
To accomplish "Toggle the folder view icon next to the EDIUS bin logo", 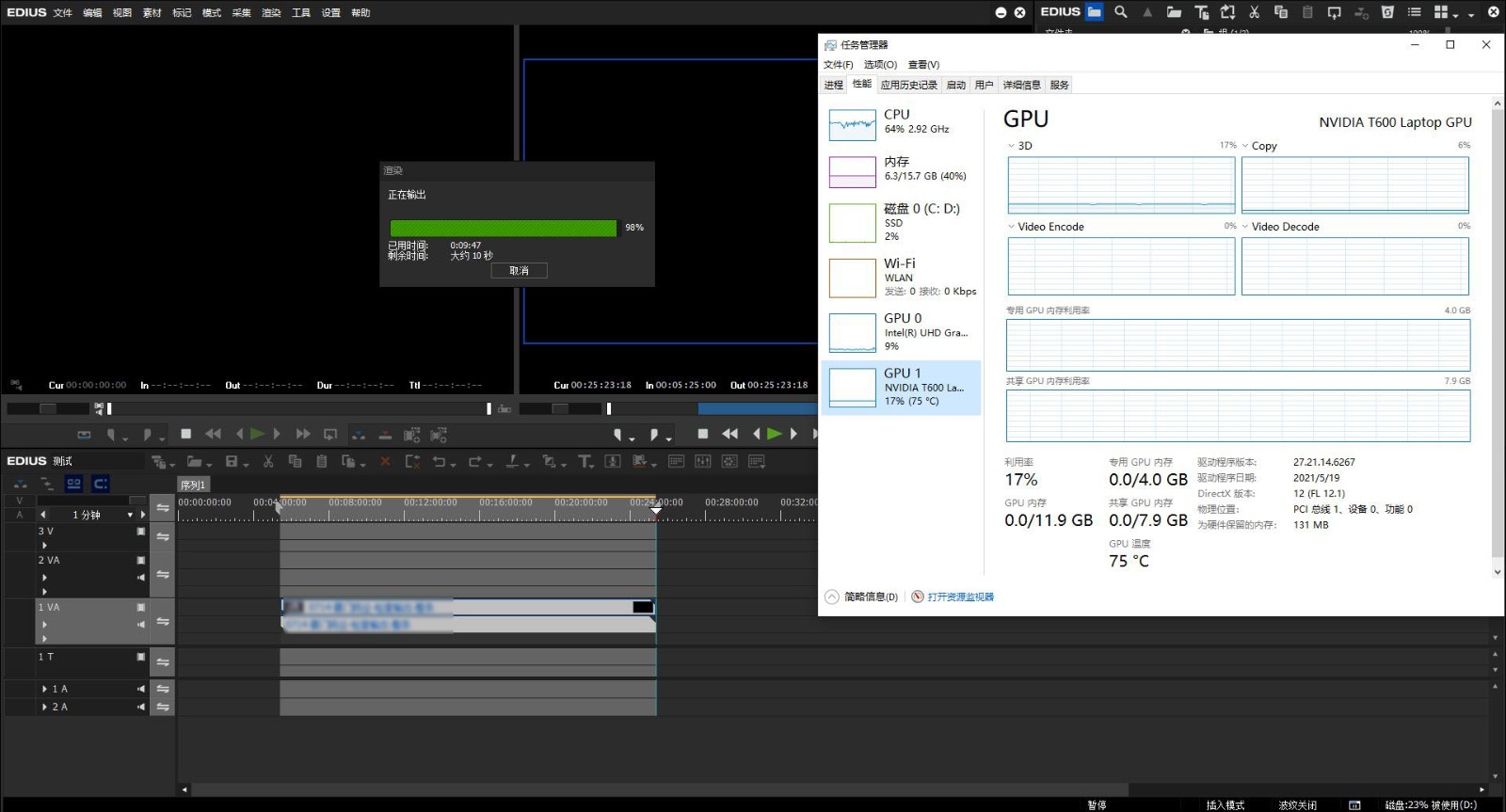I will pos(1094,12).
